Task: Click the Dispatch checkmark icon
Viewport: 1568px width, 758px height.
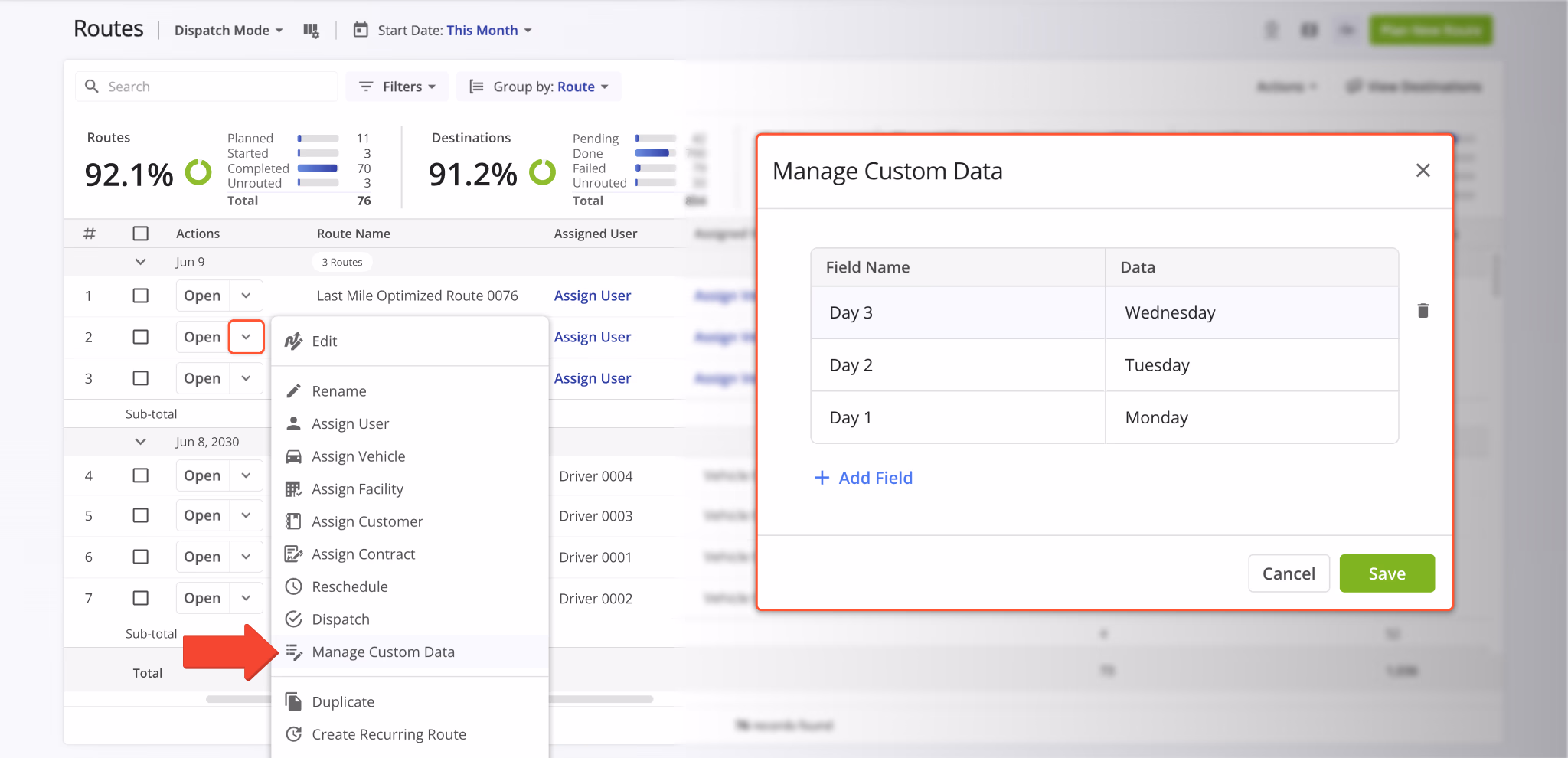Action: [x=293, y=619]
